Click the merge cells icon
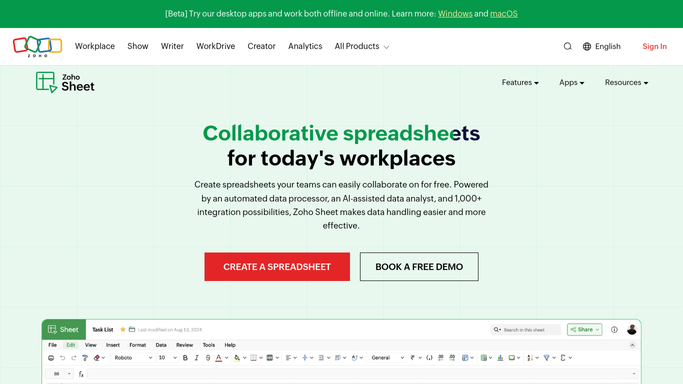 (x=270, y=358)
